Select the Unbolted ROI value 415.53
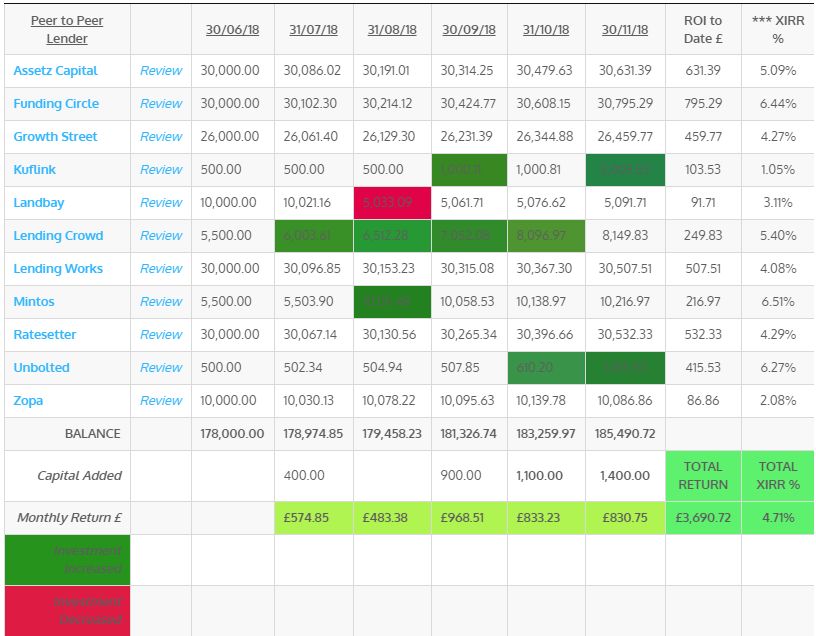The image size is (816, 636). [x=703, y=367]
